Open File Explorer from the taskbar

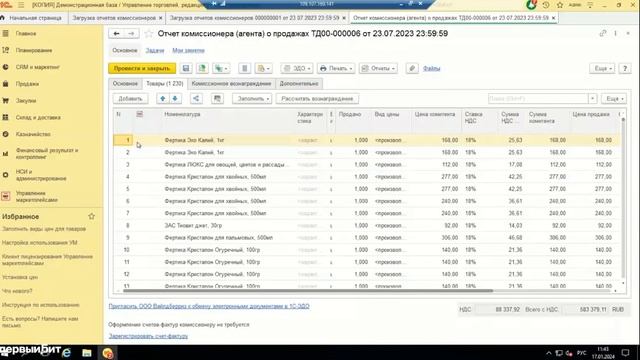[87, 352]
